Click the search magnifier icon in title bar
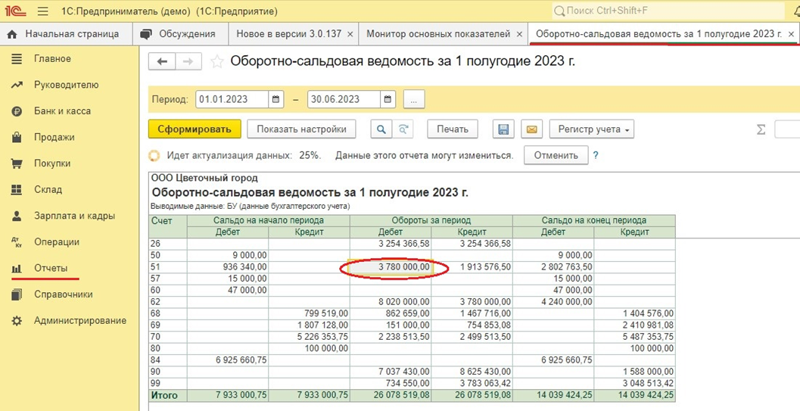This screenshot has width=800, height=411. (x=559, y=11)
